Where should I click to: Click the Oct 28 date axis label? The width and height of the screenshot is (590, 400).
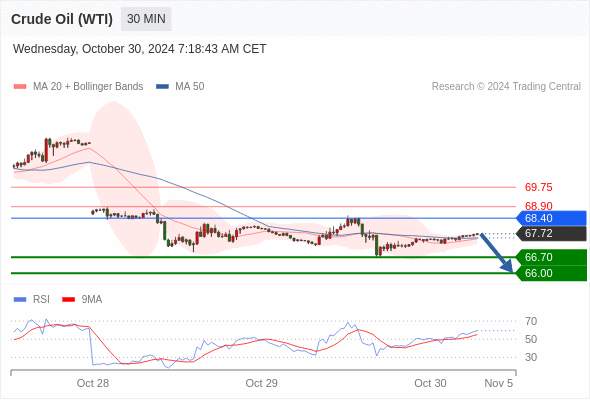(93, 383)
